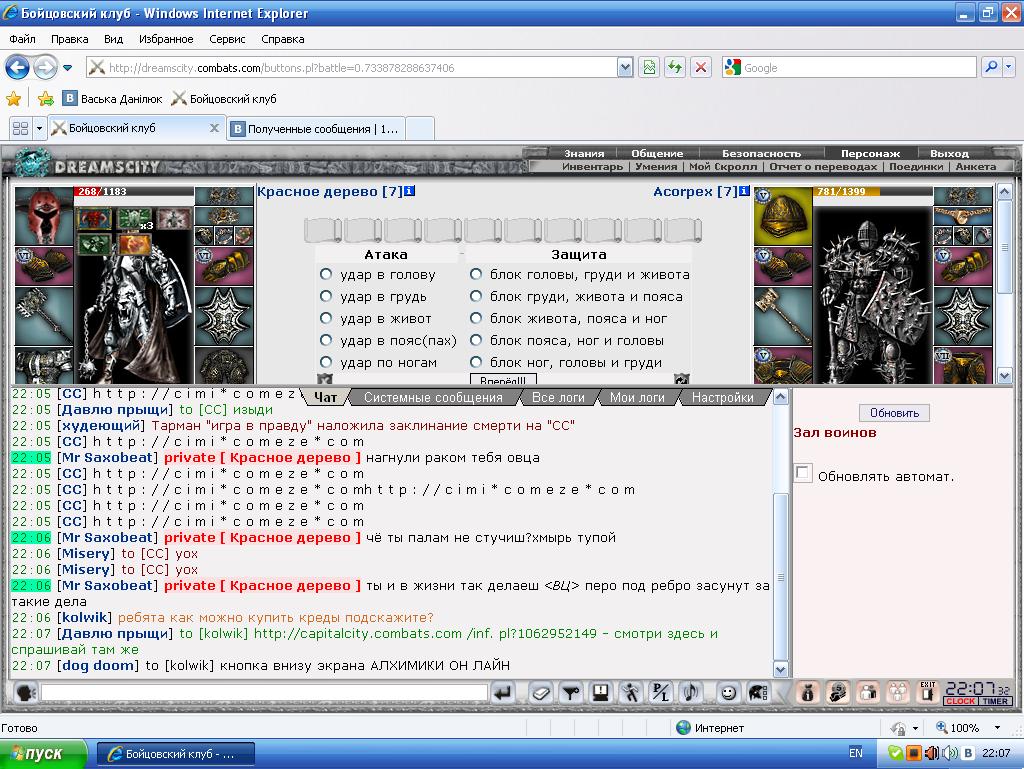Click the Quick Tabs grid icon
The height and width of the screenshot is (769, 1024).
(x=20, y=129)
